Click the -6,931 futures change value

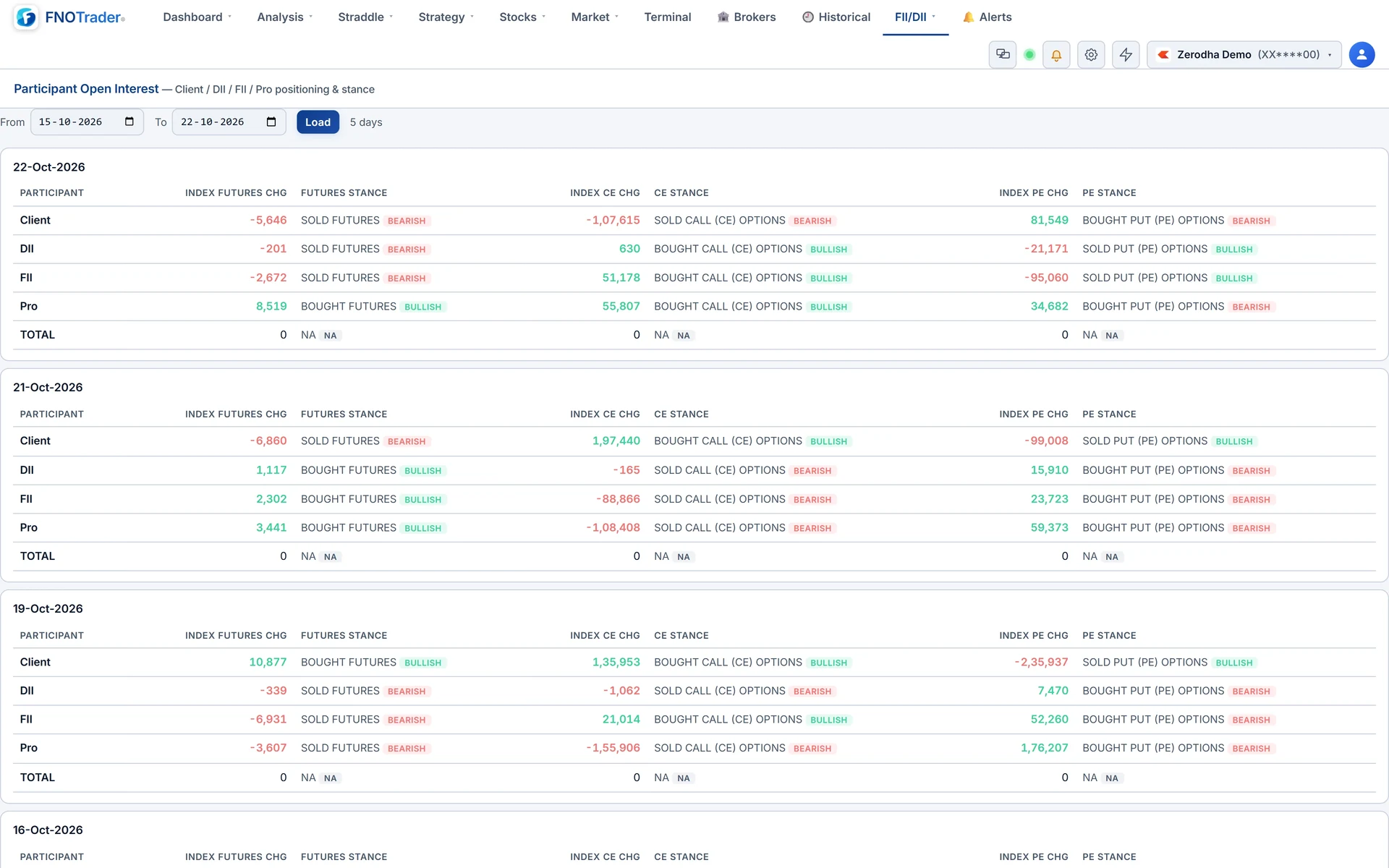point(268,719)
